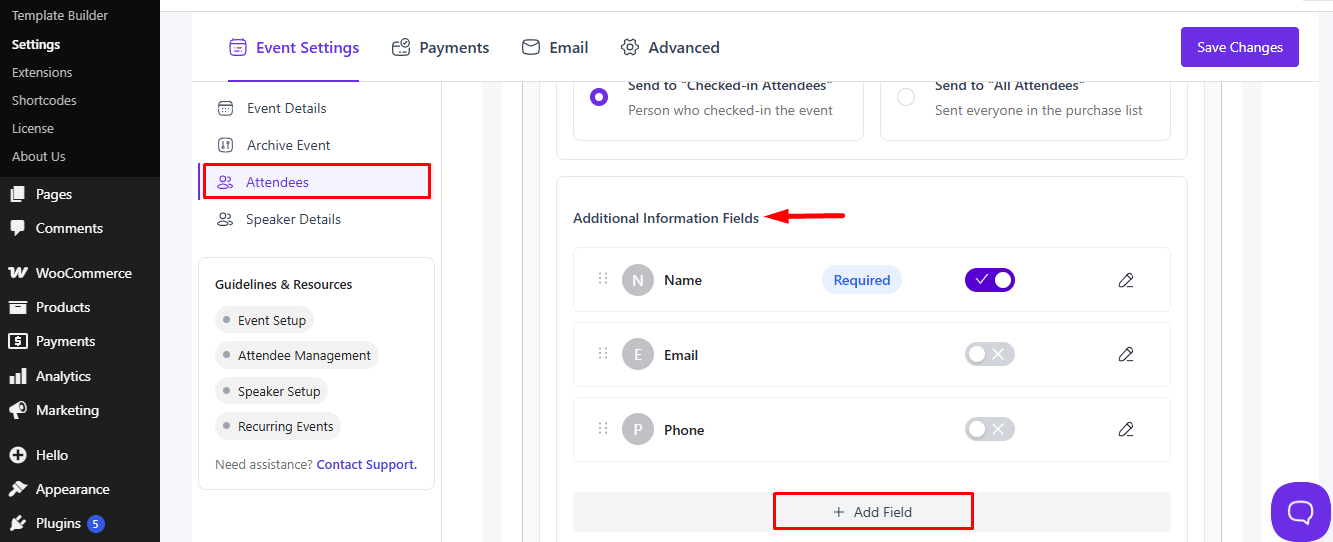Image resolution: width=1333 pixels, height=542 pixels.
Task: Click the Analytics bar chart icon
Action: pyautogui.click(x=17, y=376)
